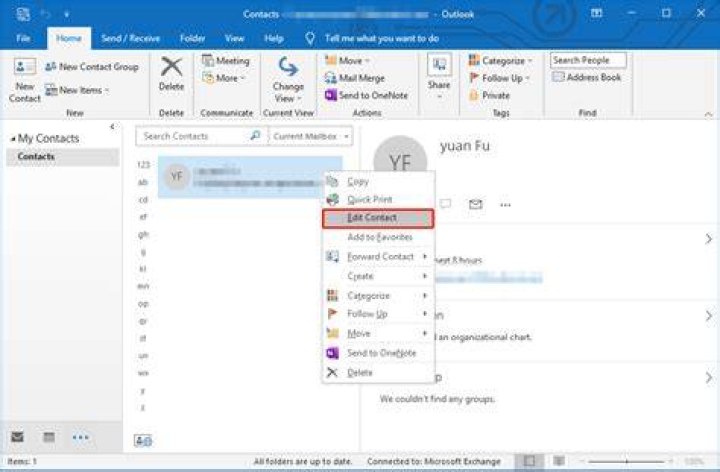Open the Address Book
This screenshot has width=720, height=472.
point(586,77)
